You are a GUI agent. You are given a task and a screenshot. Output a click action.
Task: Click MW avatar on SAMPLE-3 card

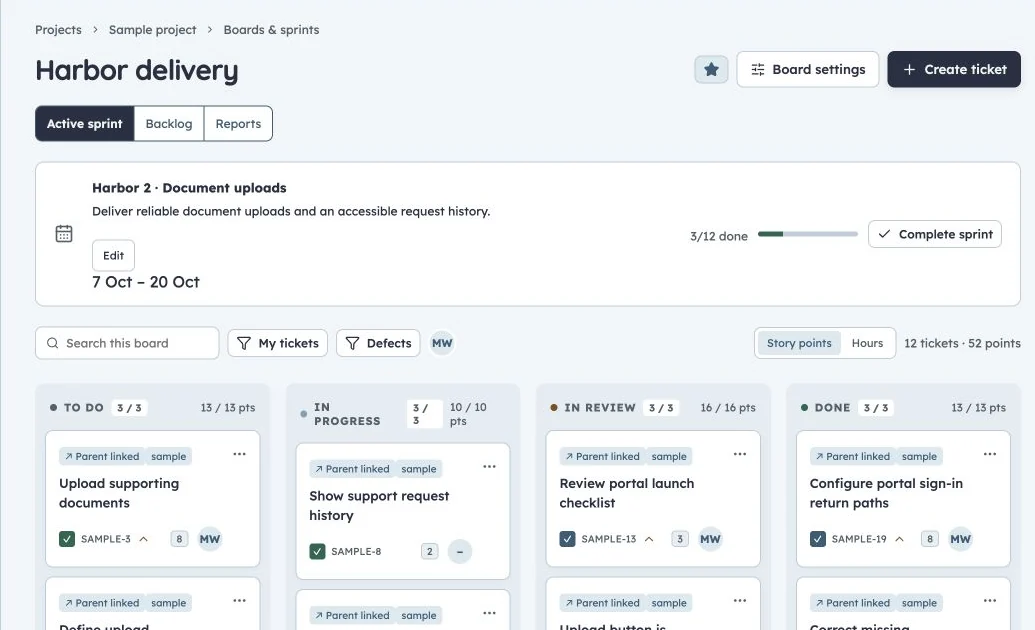point(210,539)
